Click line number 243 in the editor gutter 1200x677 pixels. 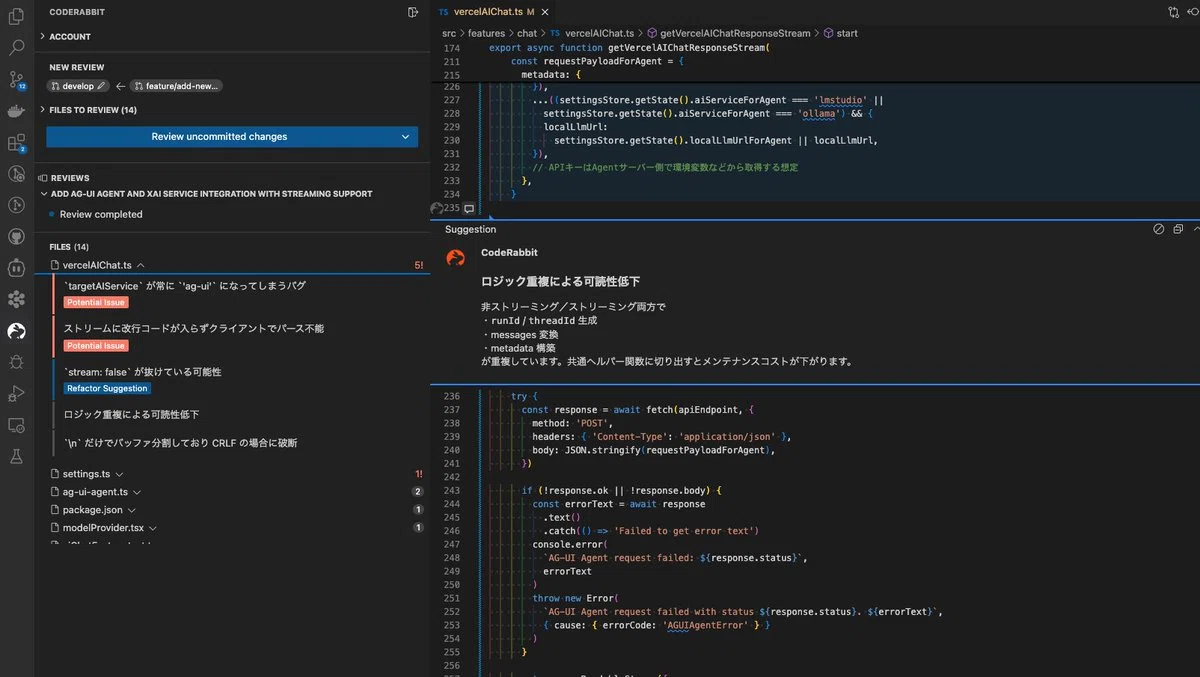pyautogui.click(x=450, y=491)
